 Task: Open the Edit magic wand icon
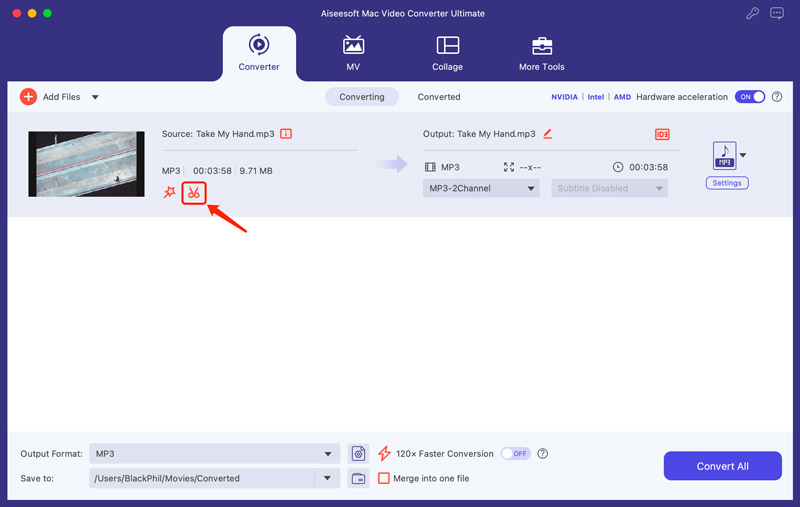(x=169, y=192)
